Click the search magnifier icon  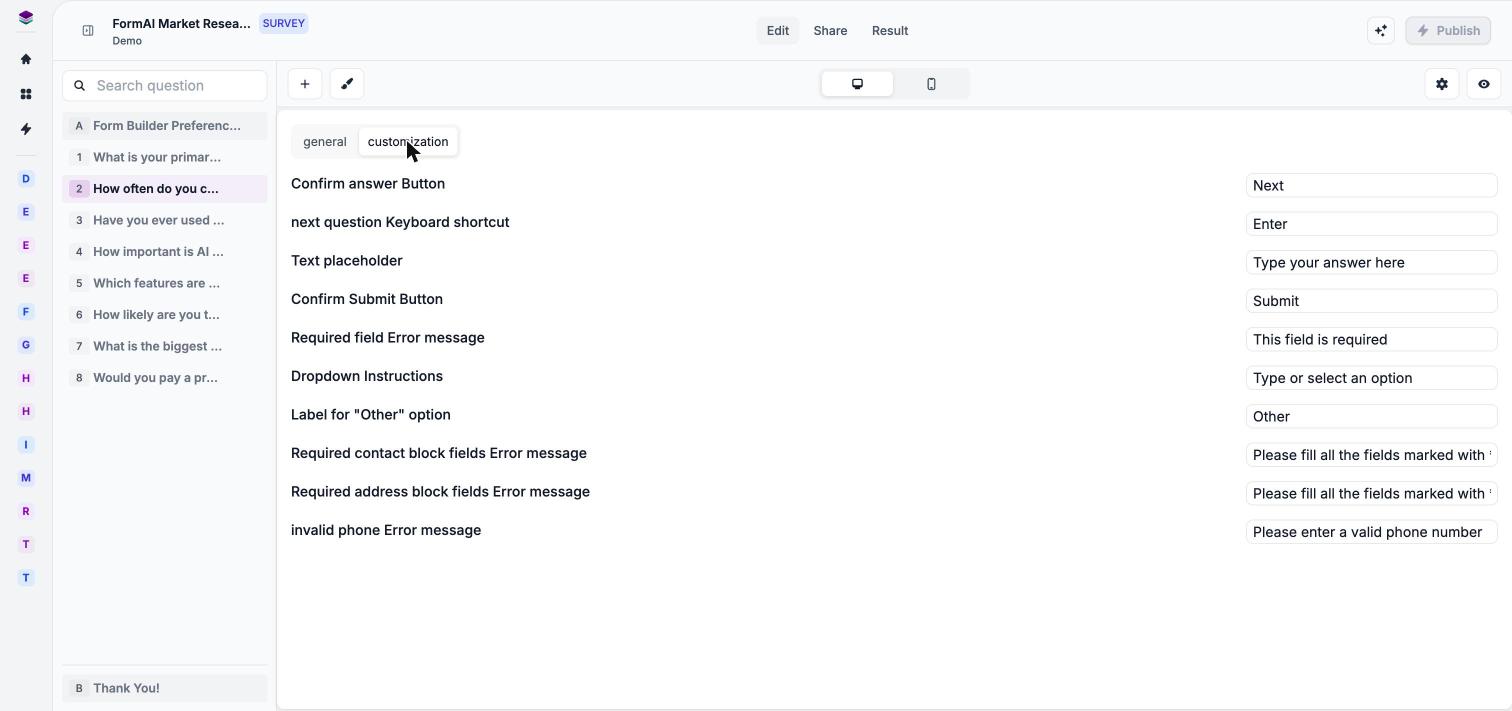point(80,86)
